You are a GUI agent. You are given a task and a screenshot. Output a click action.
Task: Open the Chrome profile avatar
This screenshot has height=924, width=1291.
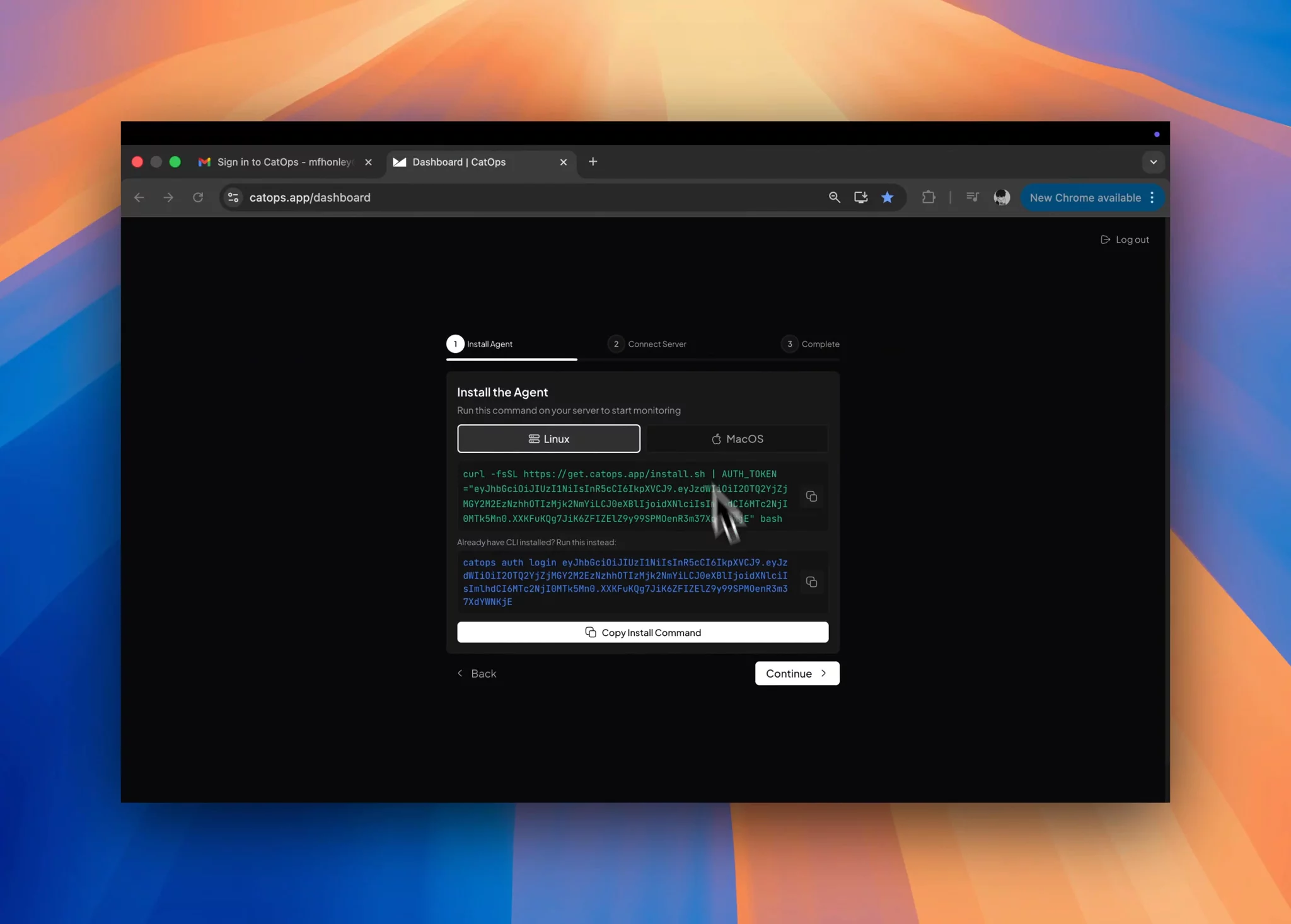(1001, 197)
